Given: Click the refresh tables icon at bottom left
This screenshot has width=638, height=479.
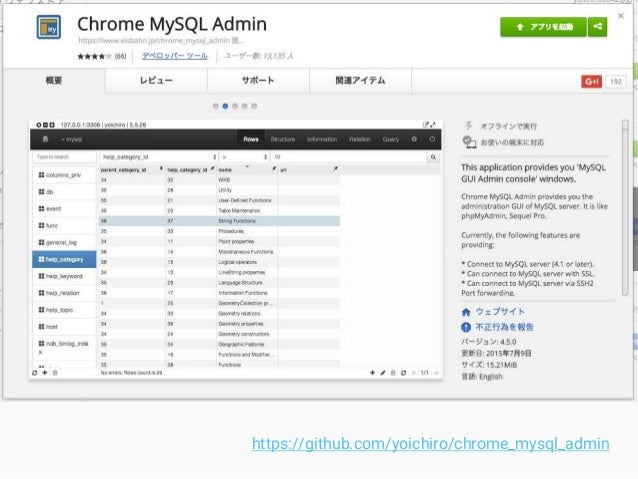Looking at the screenshot, I should pyautogui.click(x=35, y=373).
